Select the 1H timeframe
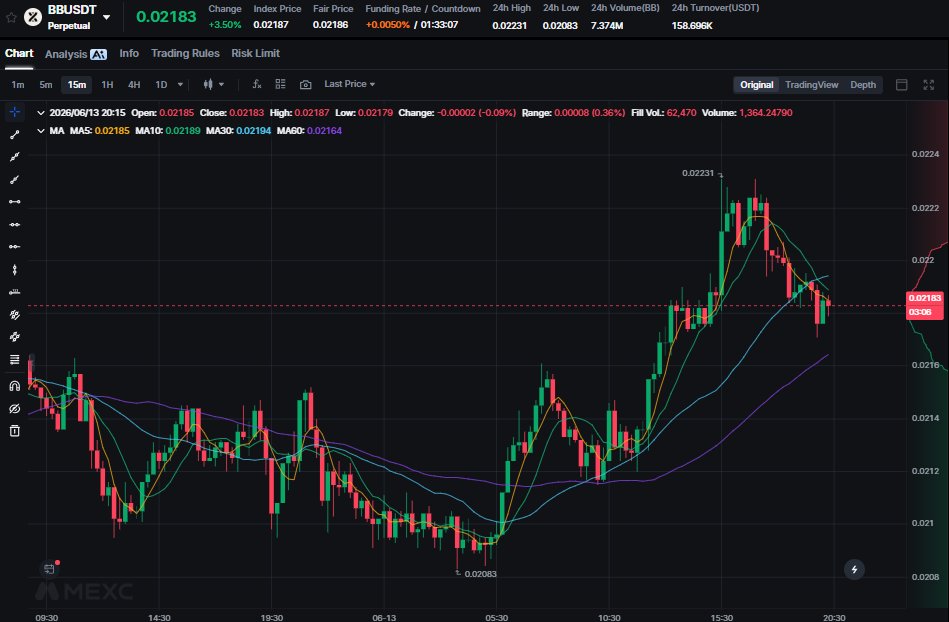The width and height of the screenshot is (949, 622). click(107, 85)
